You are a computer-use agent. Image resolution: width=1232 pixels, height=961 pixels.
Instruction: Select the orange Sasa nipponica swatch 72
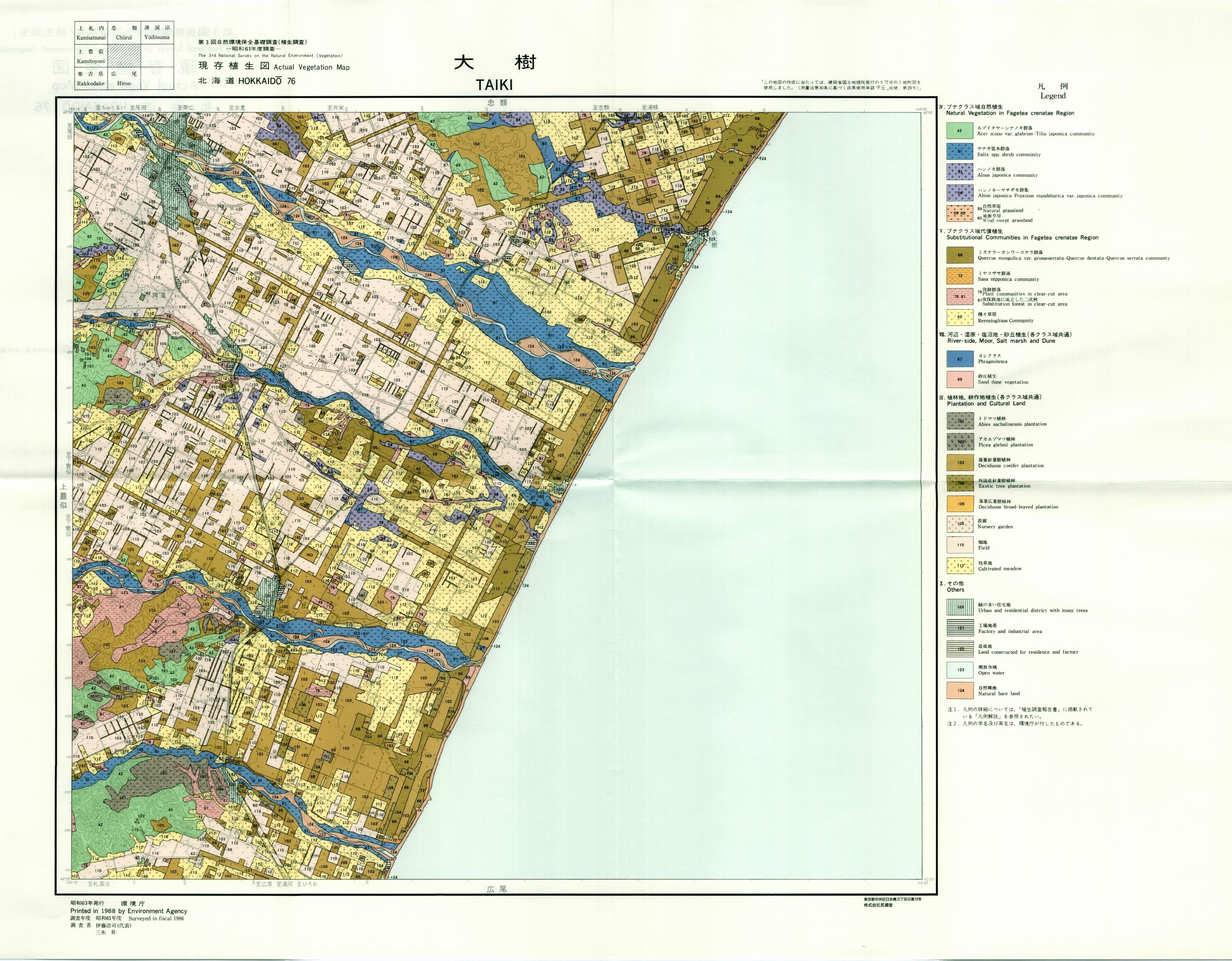pos(960,276)
